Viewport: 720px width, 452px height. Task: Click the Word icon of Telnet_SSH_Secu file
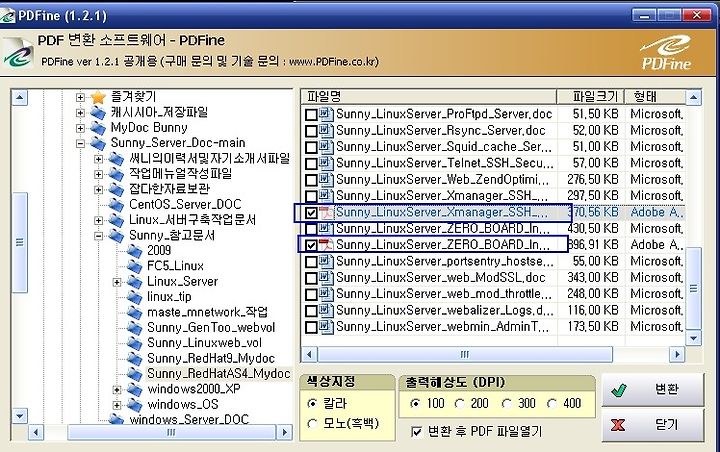pos(326,163)
